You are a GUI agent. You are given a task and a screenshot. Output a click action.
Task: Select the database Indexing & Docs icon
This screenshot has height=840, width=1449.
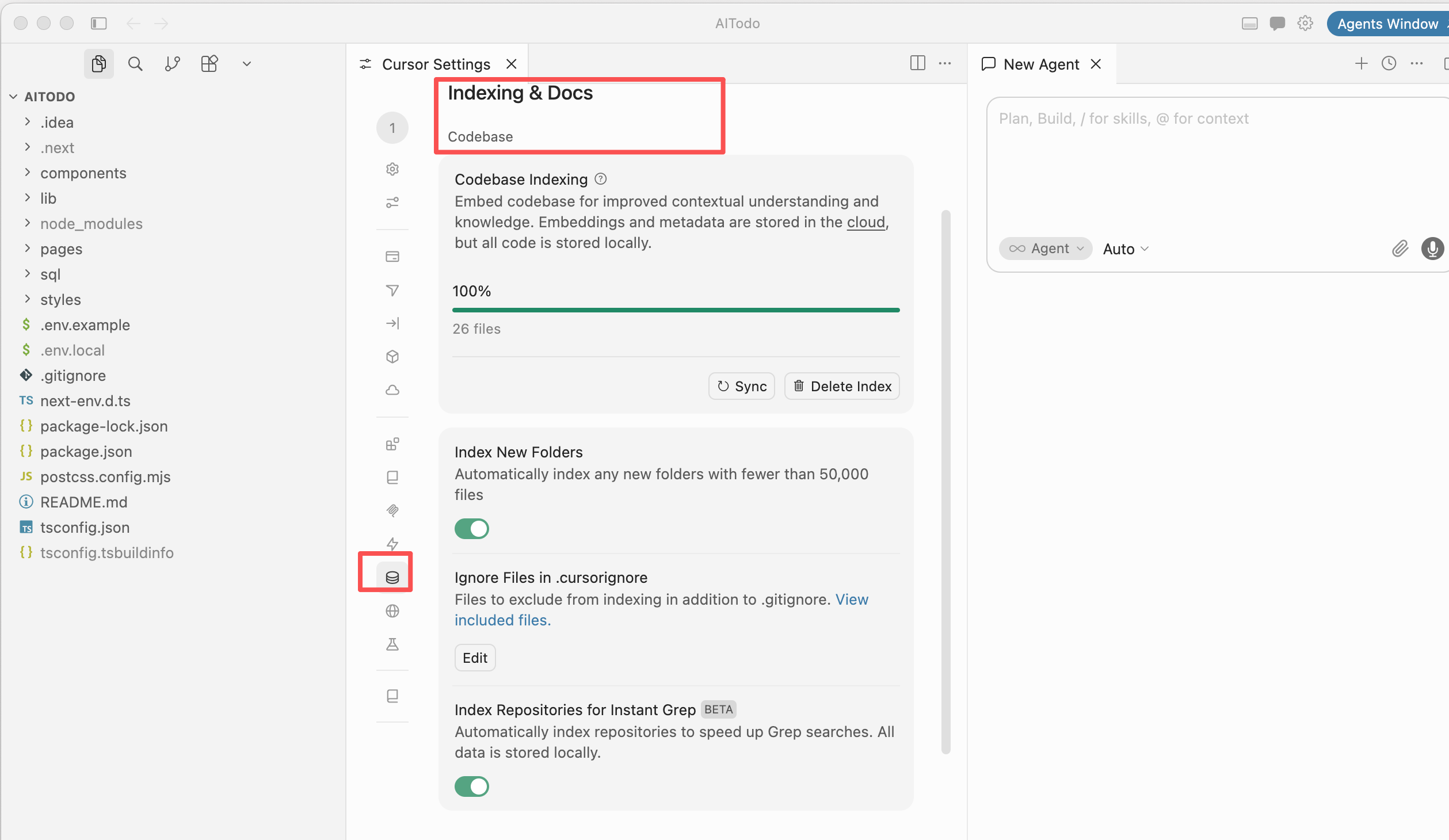pyautogui.click(x=392, y=577)
